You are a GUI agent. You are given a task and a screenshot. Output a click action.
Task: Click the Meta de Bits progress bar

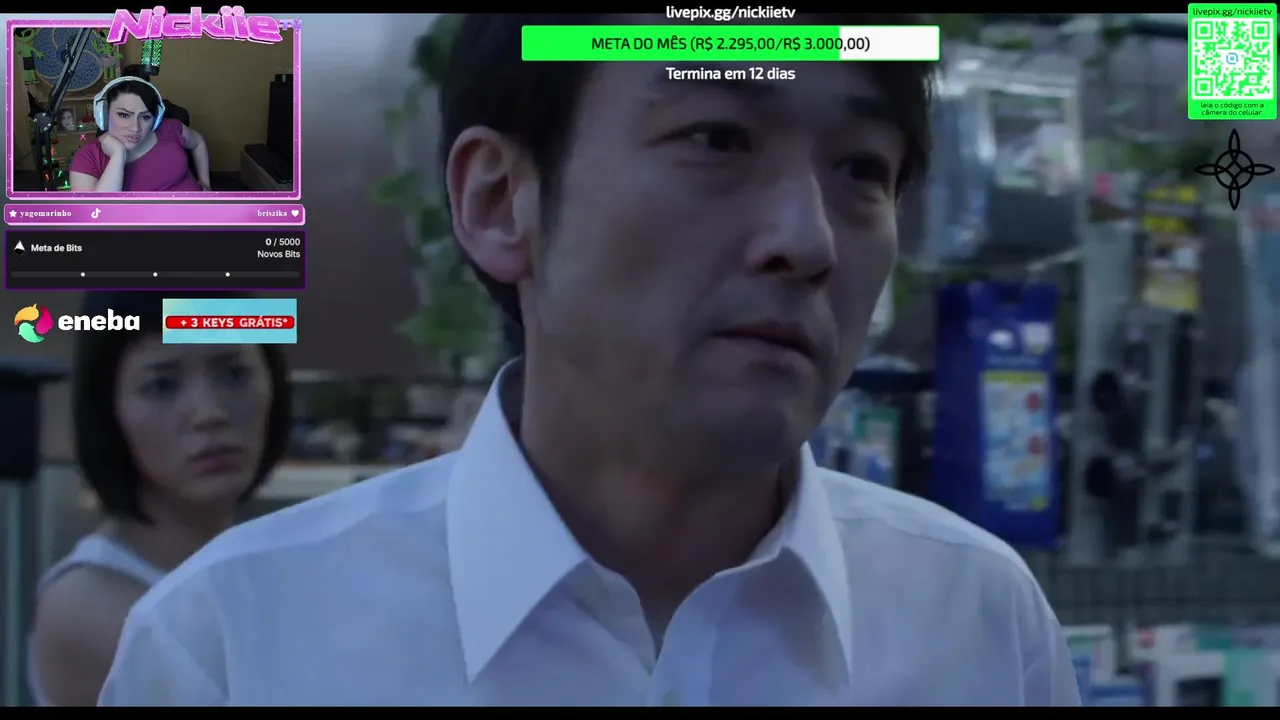(155, 274)
